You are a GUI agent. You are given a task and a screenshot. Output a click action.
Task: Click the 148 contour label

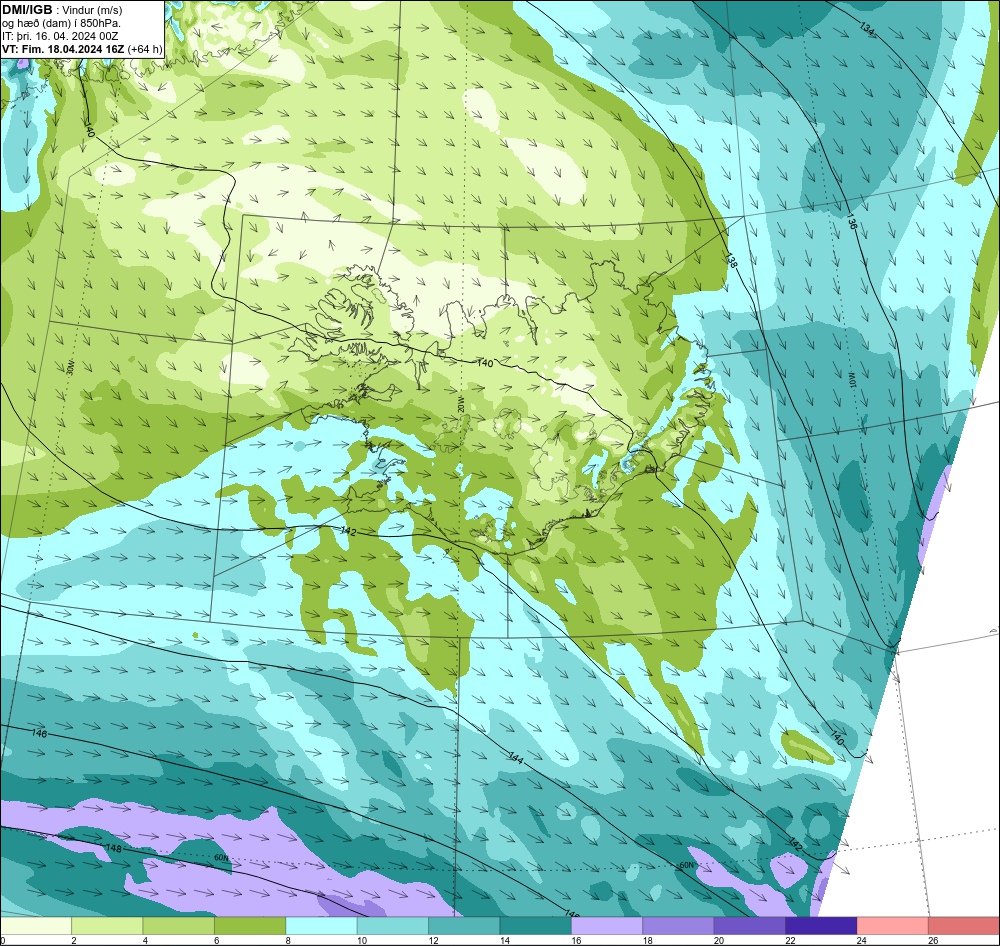114,849
